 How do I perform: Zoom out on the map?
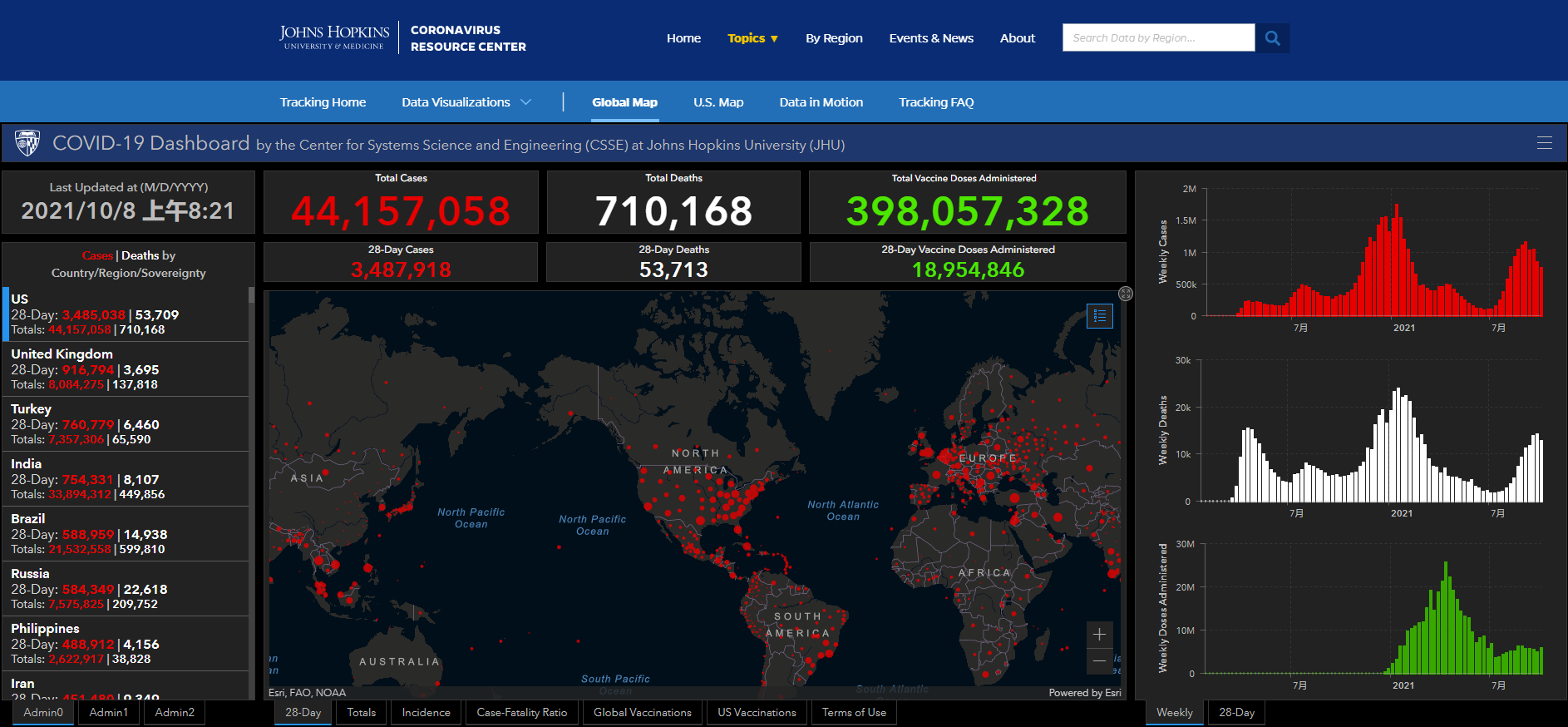click(x=1099, y=662)
